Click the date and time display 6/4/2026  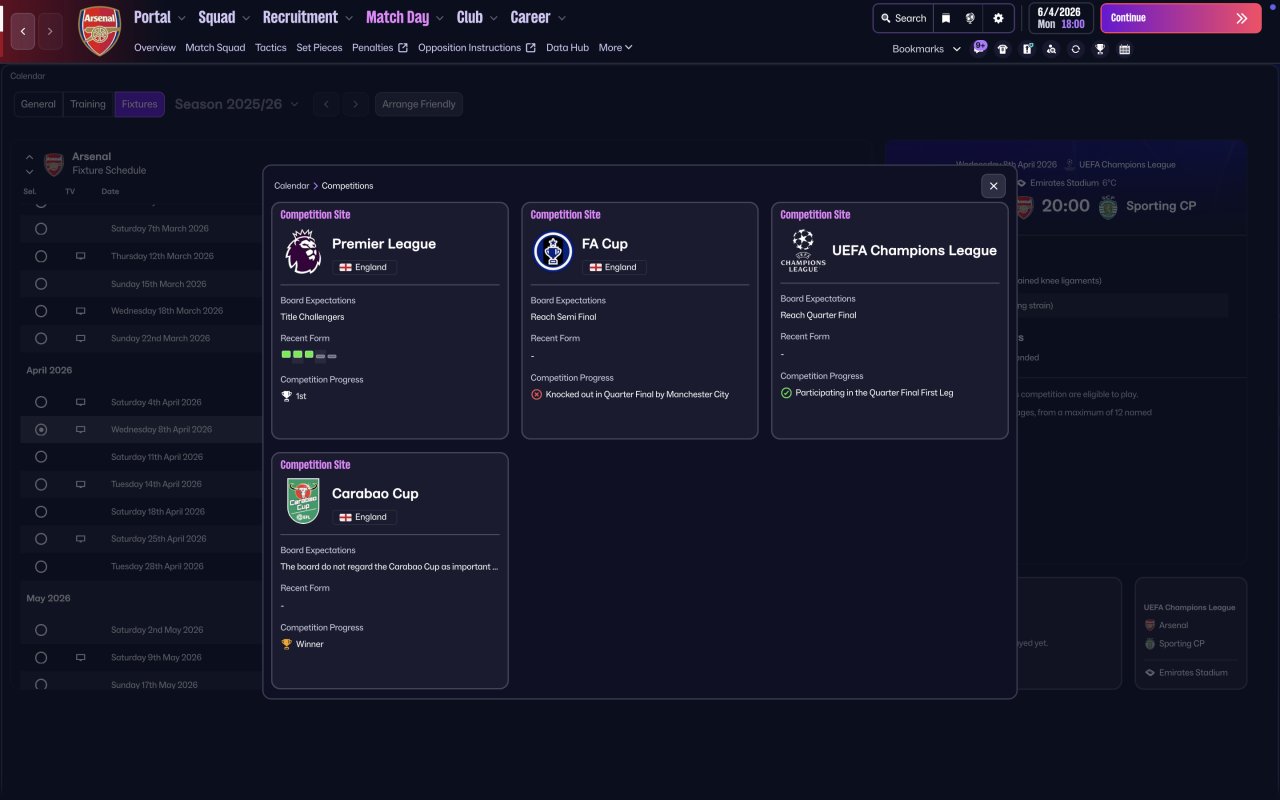pos(1061,18)
